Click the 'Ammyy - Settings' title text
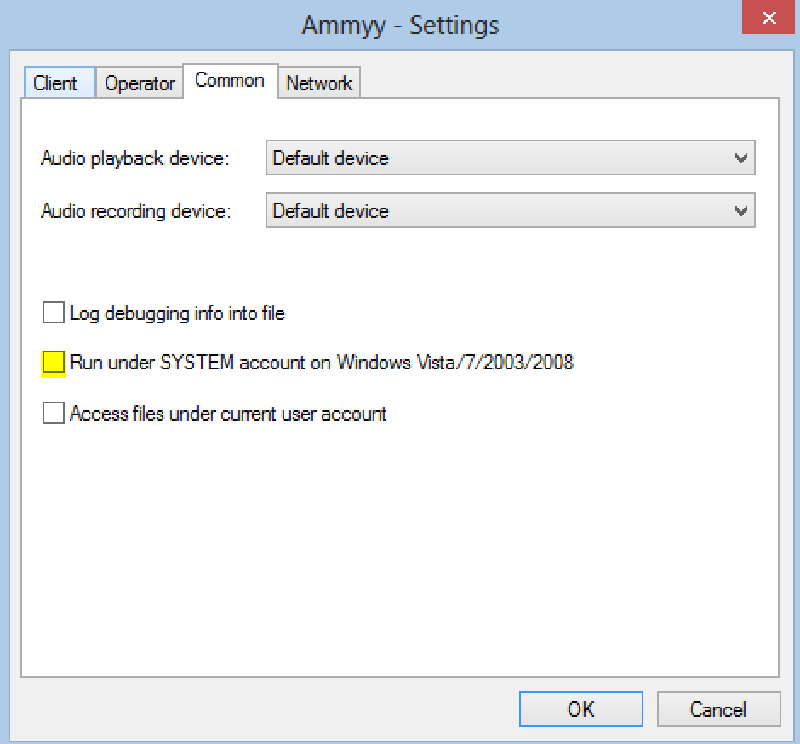This screenshot has width=800, height=744. coord(400,26)
